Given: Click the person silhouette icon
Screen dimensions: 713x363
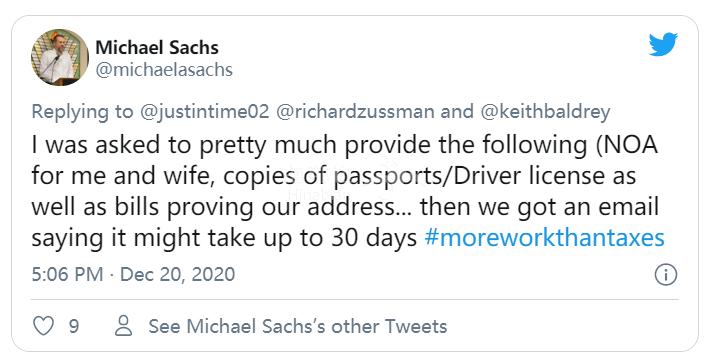Looking at the screenshot, I should coord(124,326).
